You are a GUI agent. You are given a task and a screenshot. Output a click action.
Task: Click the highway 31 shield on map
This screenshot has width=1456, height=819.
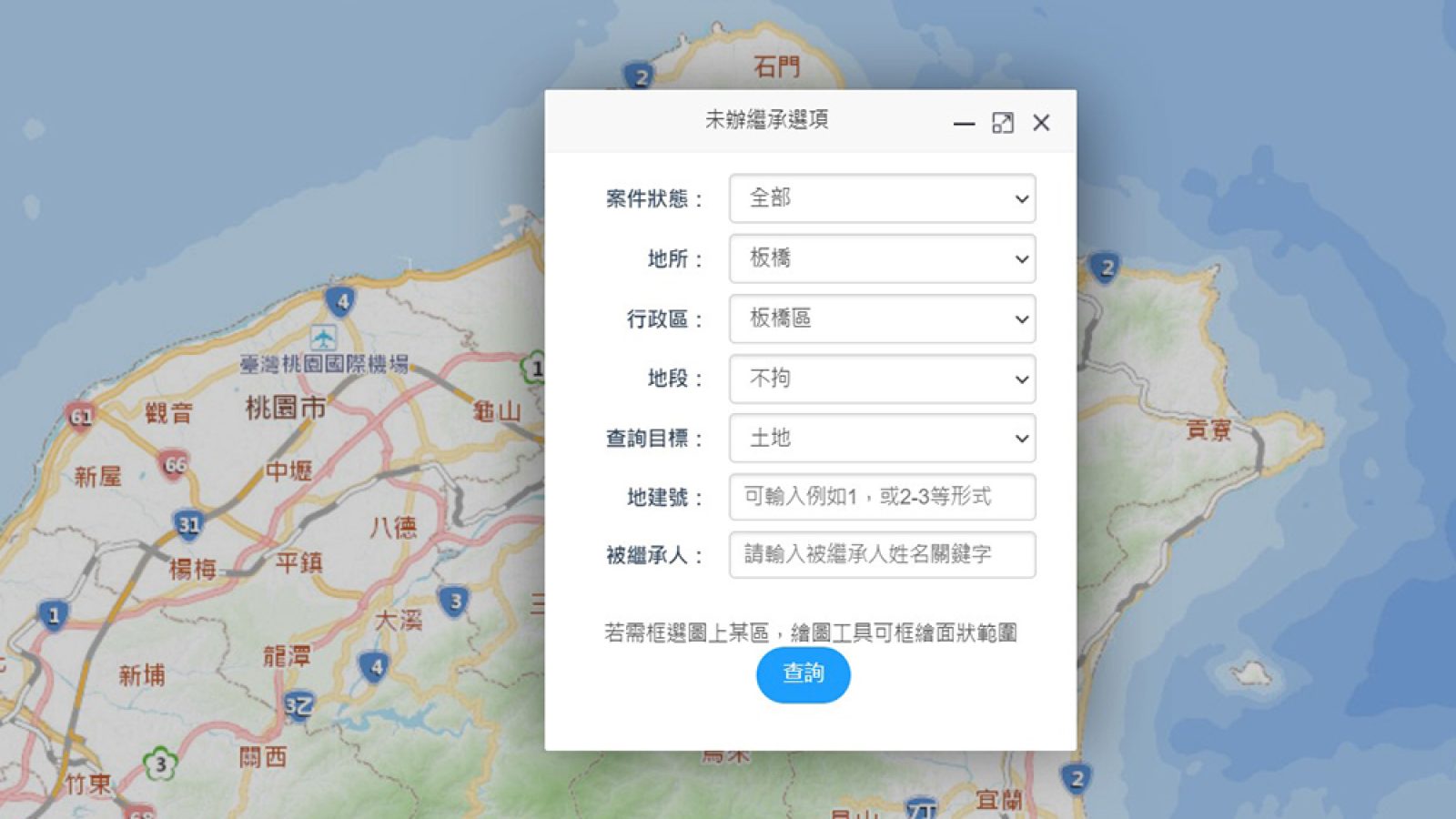(x=188, y=524)
